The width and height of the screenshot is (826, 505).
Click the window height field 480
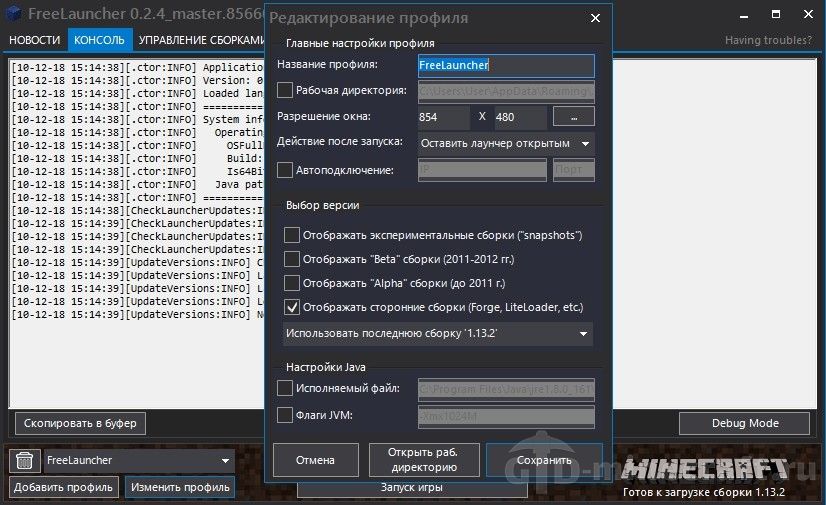point(520,117)
